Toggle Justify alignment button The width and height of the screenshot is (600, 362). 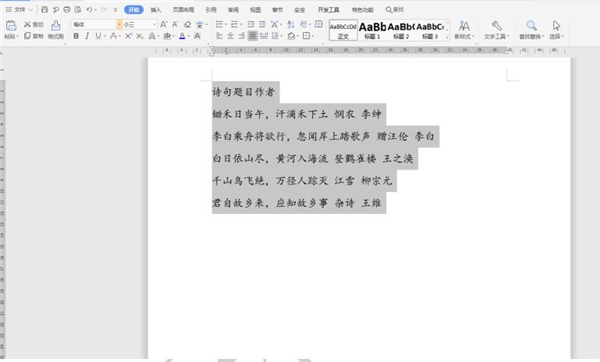pos(253,36)
